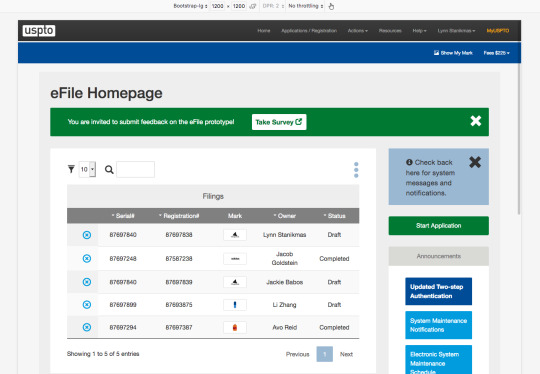This screenshot has width=540, height=374.
Task: Click Showing 1 to 5 of 5 entries
Action: pyautogui.click(x=103, y=354)
